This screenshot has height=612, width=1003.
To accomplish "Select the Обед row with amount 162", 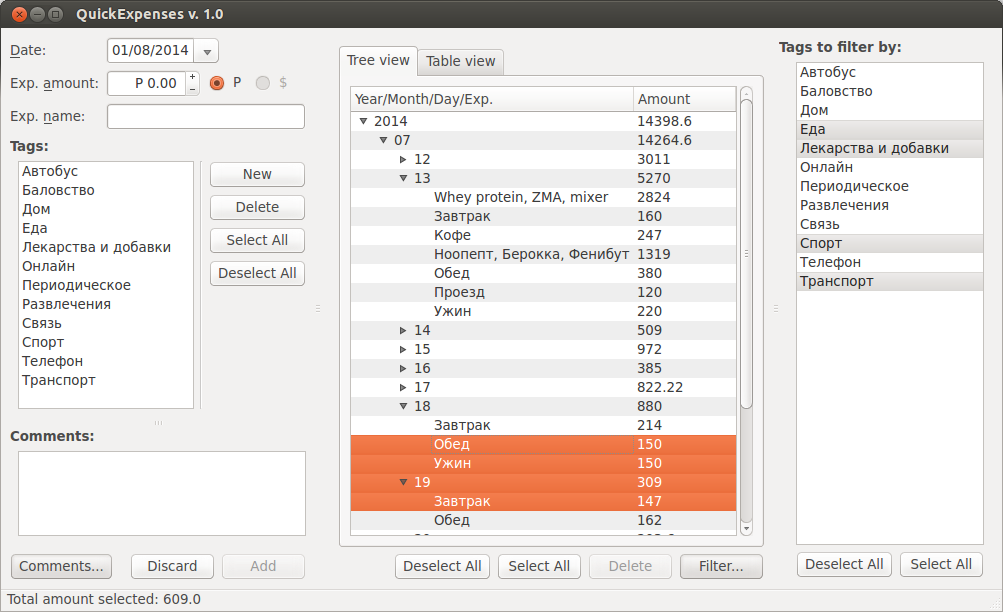I will tap(543, 521).
